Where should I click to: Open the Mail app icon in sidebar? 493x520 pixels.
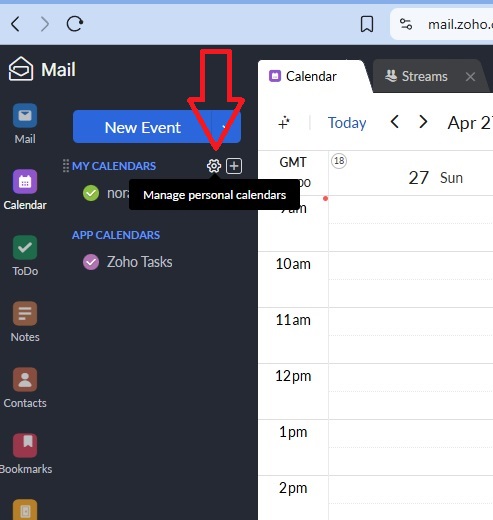coord(25,116)
